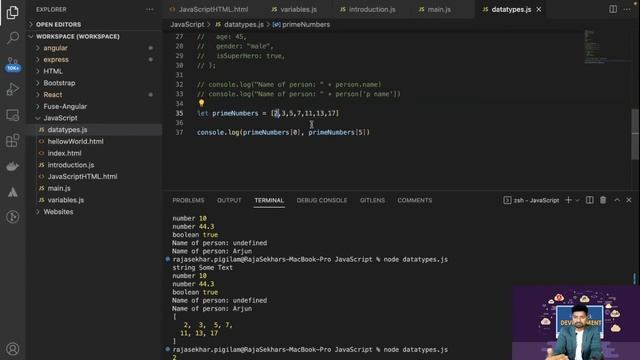The image size is (640, 360).
Task: Open editor more actions ellipsis menu
Action: (627, 9)
